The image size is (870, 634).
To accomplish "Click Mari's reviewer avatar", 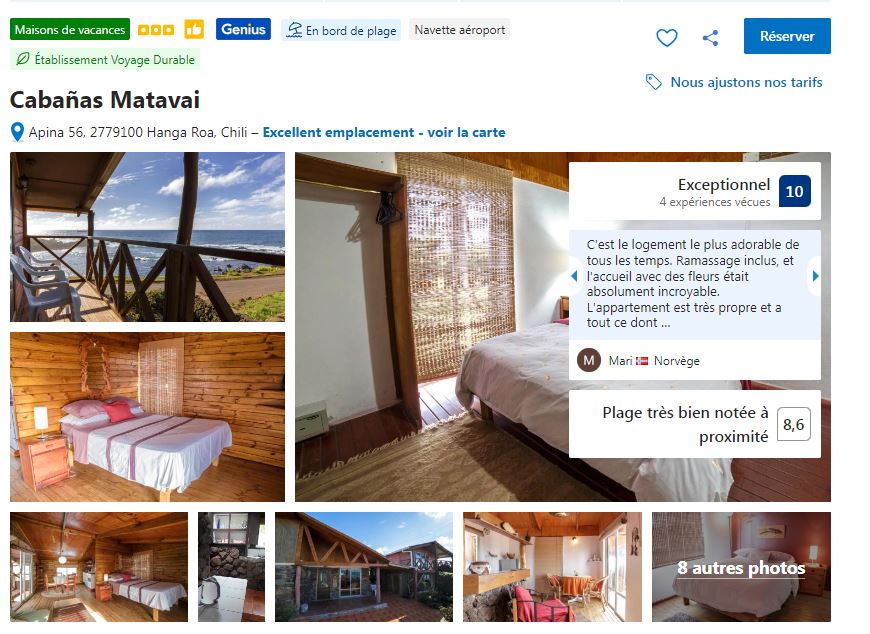I will (x=589, y=360).
